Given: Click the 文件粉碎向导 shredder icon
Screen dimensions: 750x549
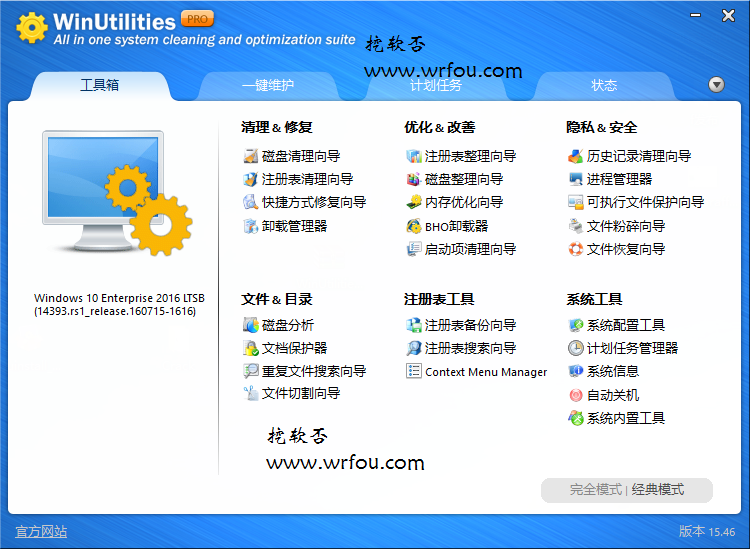Looking at the screenshot, I should [575, 226].
